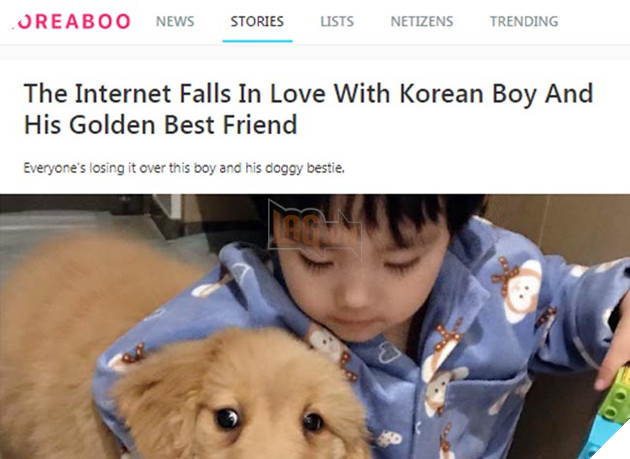Click the gray divider strip below the navigation
The image size is (630, 459).
[315, 52]
